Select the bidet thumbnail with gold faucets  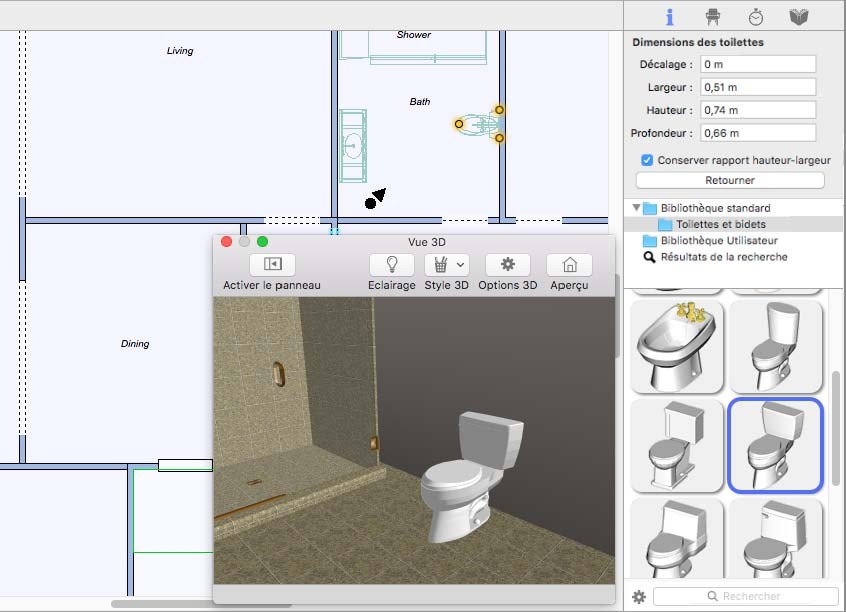[x=678, y=344]
